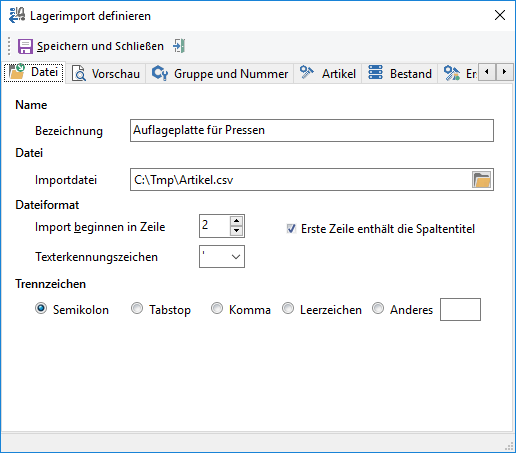
Task: Click the Import beginnen in Zeile number field
Action: pyautogui.click(x=215, y=226)
